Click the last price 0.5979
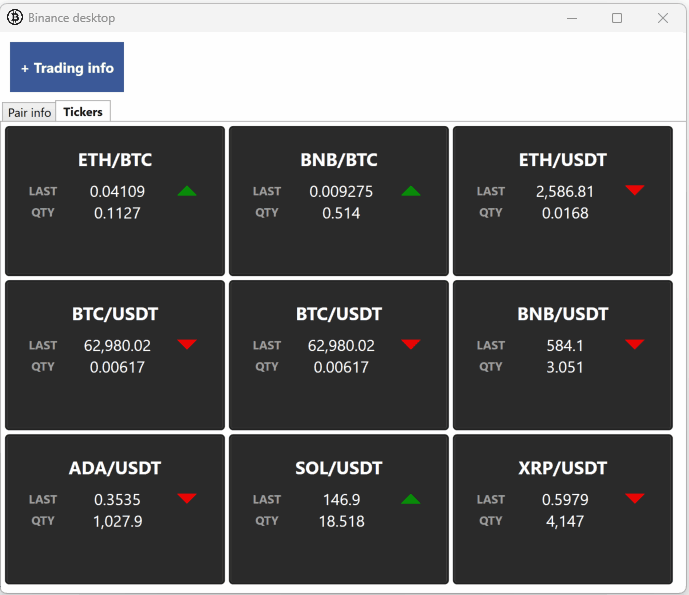The width and height of the screenshot is (689, 595). [x=565, y=500]
